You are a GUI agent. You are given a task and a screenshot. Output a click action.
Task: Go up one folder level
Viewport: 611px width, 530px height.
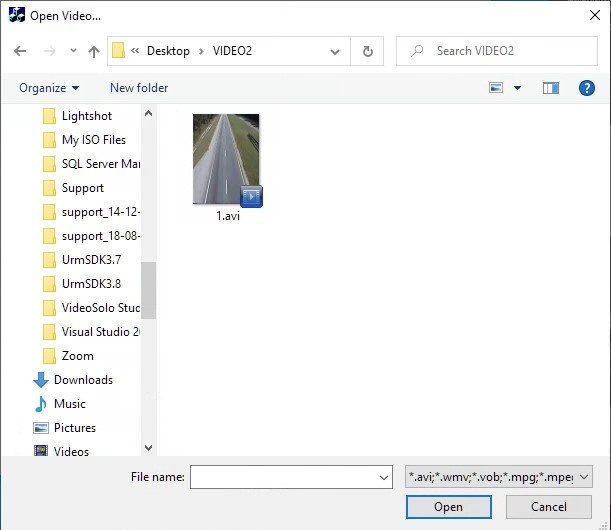click(x=94, y=51)
